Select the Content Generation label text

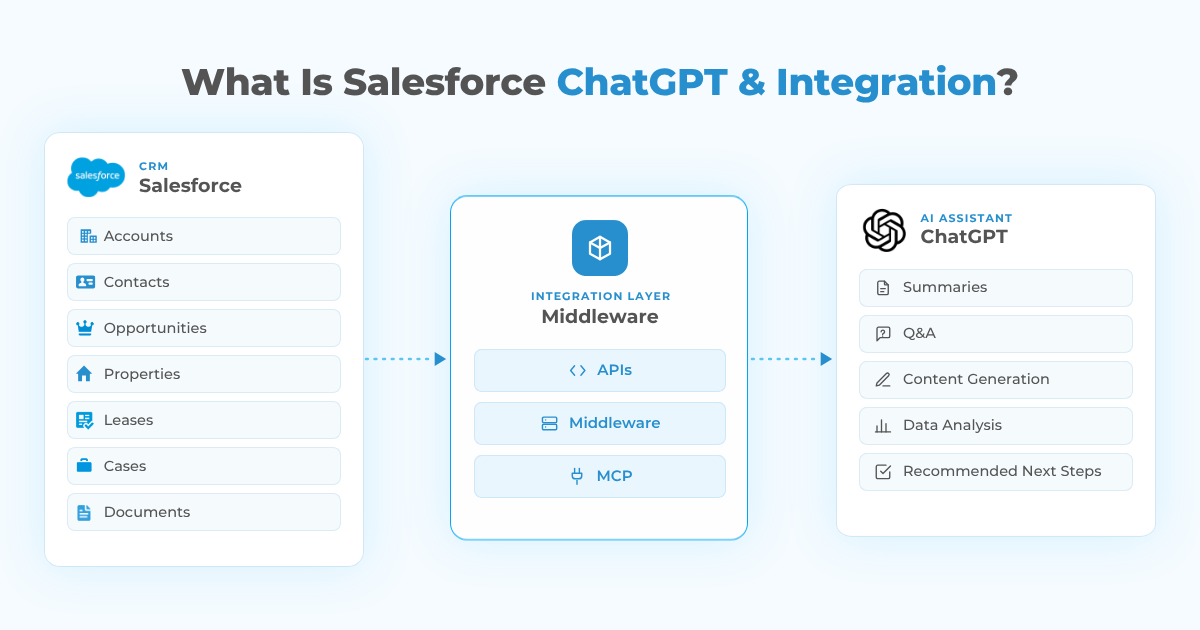pyautogui.click(x=976, y=379)
